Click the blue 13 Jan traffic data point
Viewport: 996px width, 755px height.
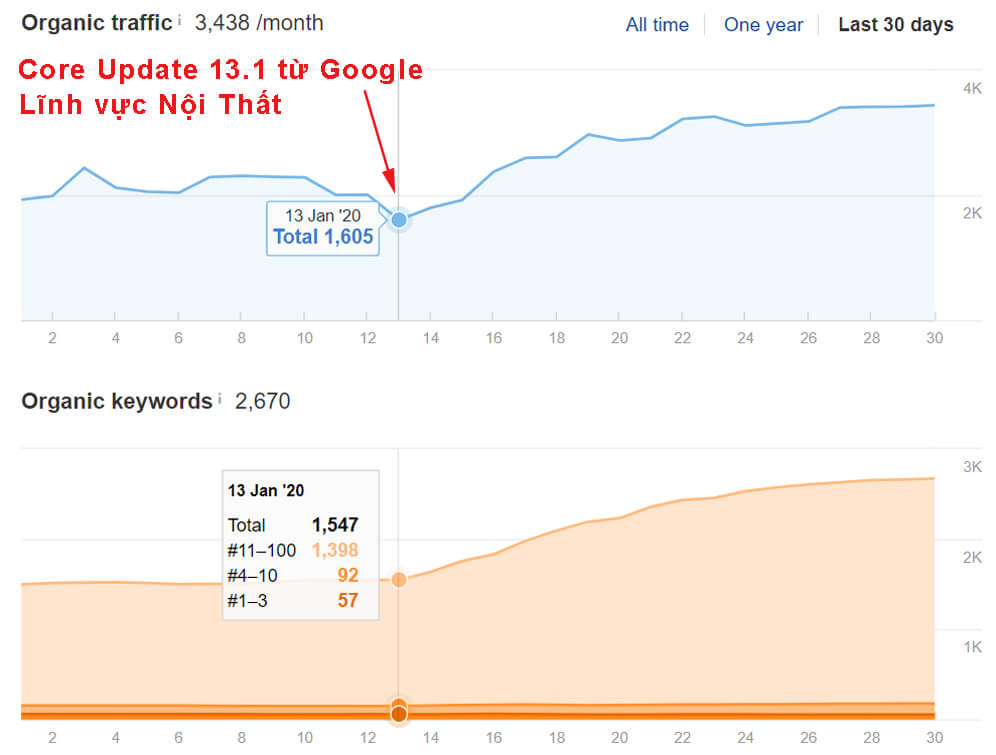[x=399, y=219]
